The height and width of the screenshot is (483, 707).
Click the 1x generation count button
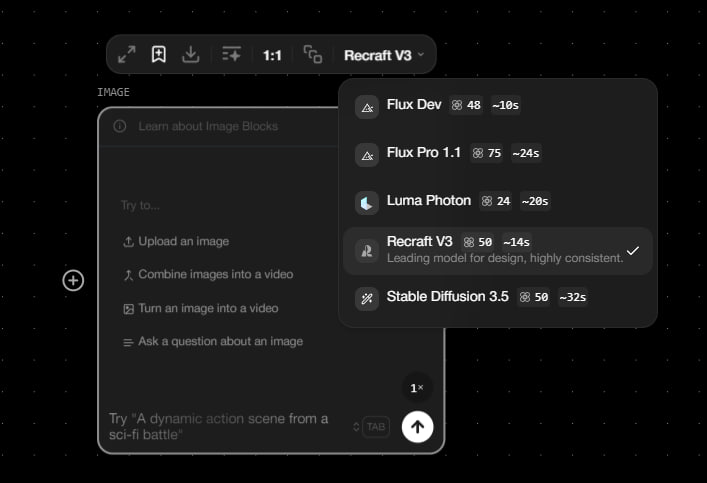click(417, 388)
